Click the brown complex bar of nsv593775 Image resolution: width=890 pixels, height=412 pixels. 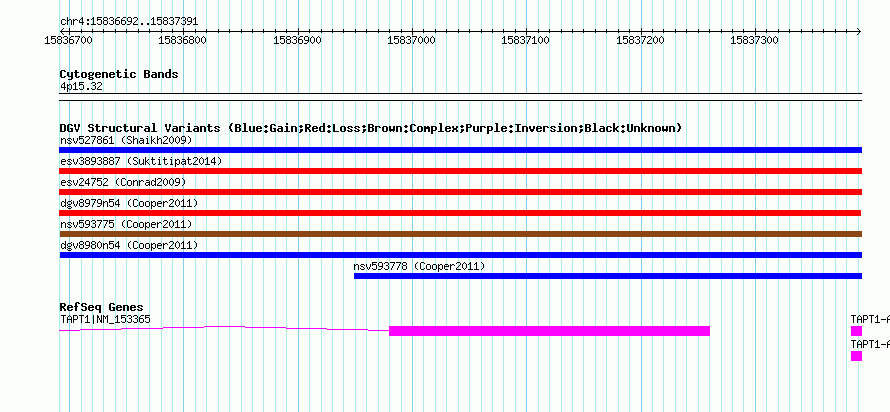tap(460, 234)
